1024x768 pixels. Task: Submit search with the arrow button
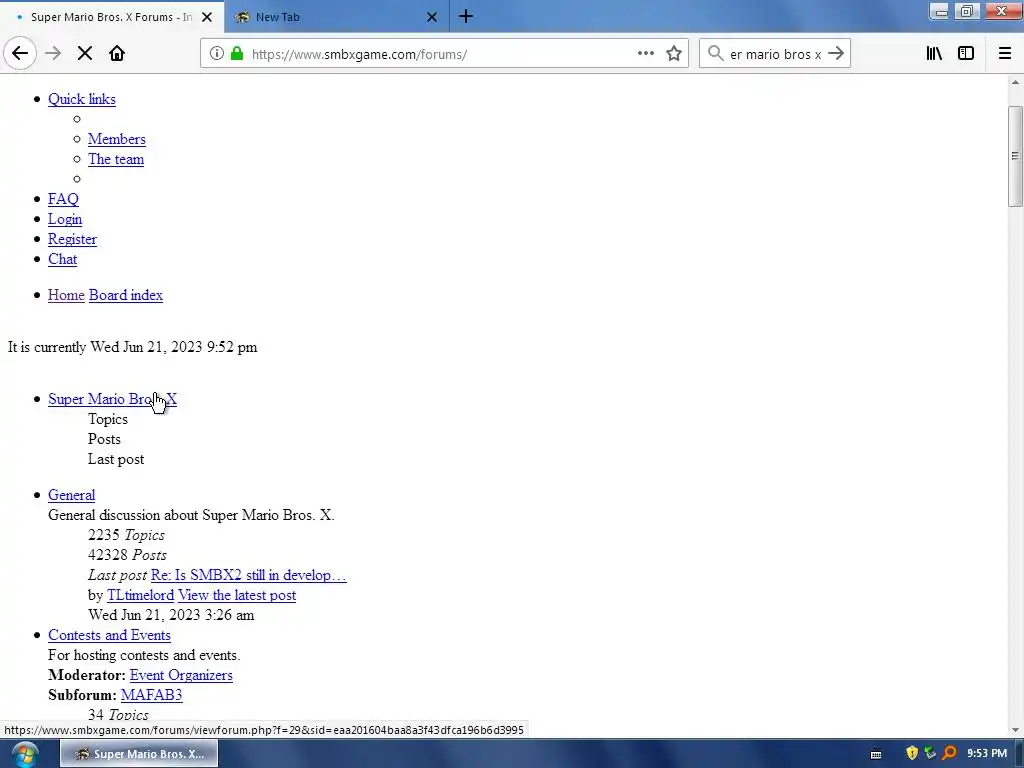click(836, 54)
